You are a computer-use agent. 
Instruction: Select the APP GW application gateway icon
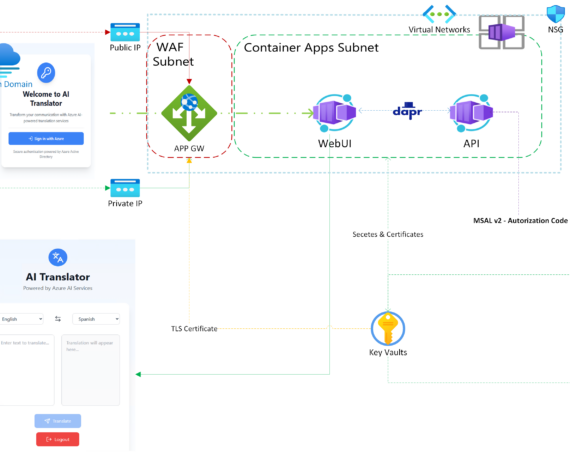(x=189, y=113)
